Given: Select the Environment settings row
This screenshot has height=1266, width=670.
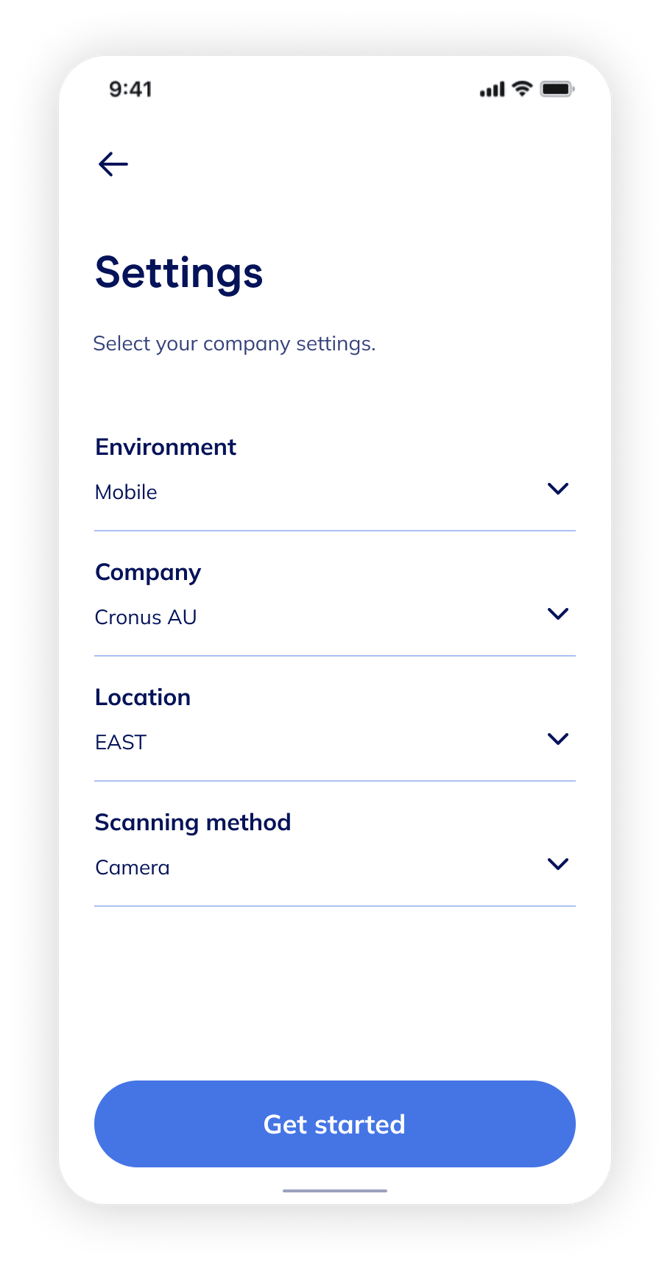Looking at the screenshot, I should point(335,470).
